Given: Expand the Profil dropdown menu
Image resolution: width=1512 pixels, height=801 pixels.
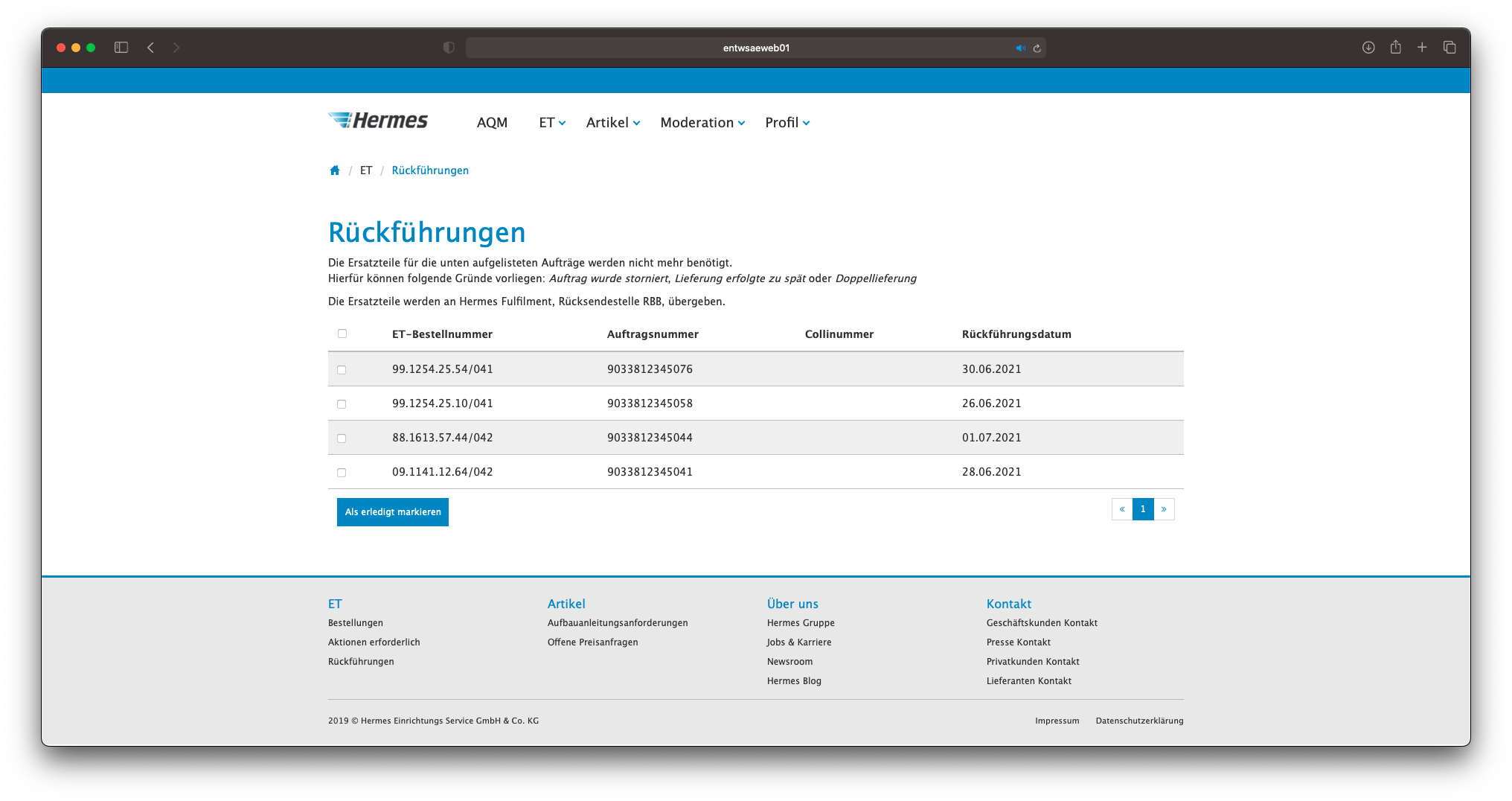Looking at the screenshot, I should 787,123.
